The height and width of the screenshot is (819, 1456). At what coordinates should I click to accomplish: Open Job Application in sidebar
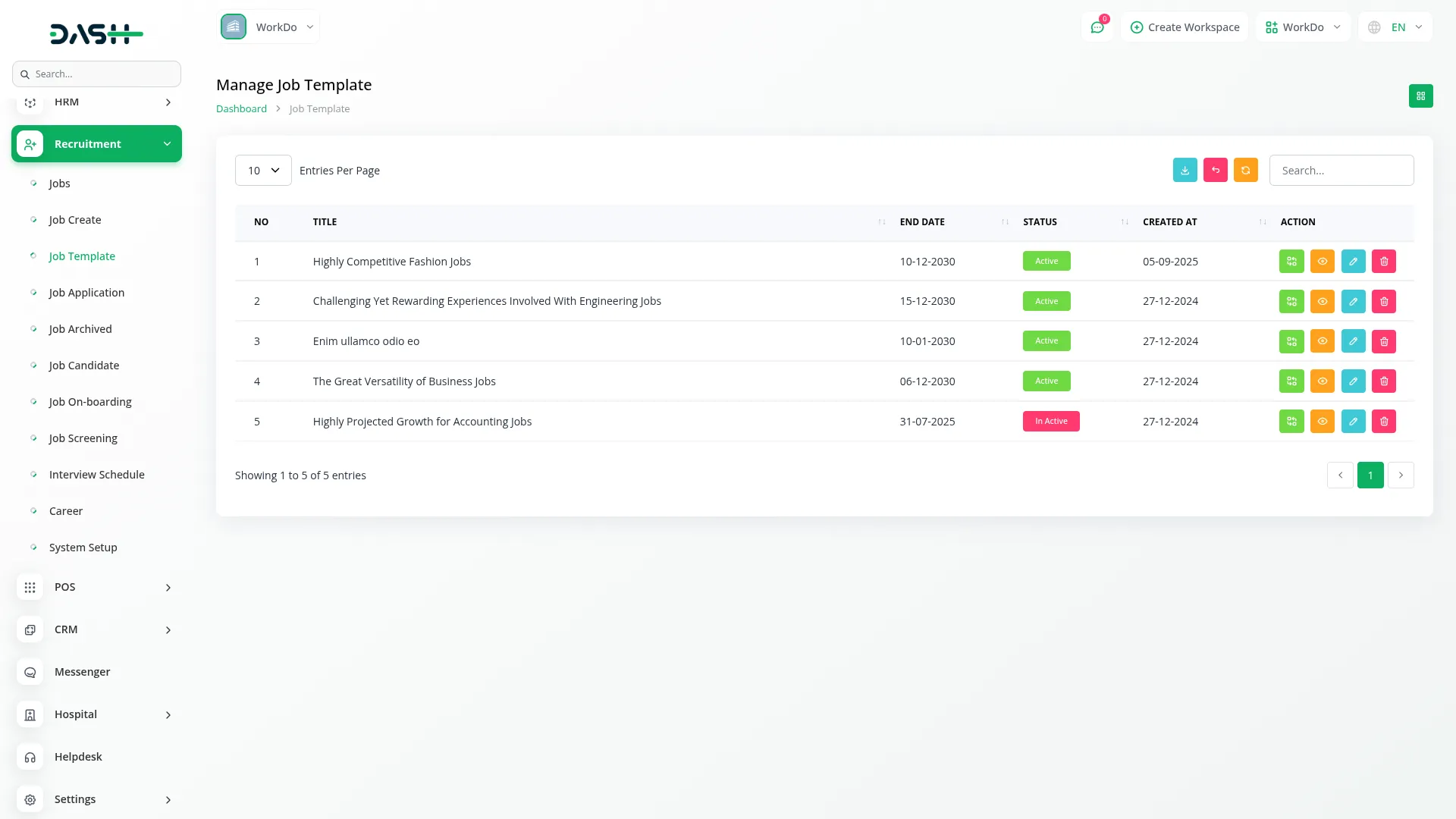[x=86, y=293]
